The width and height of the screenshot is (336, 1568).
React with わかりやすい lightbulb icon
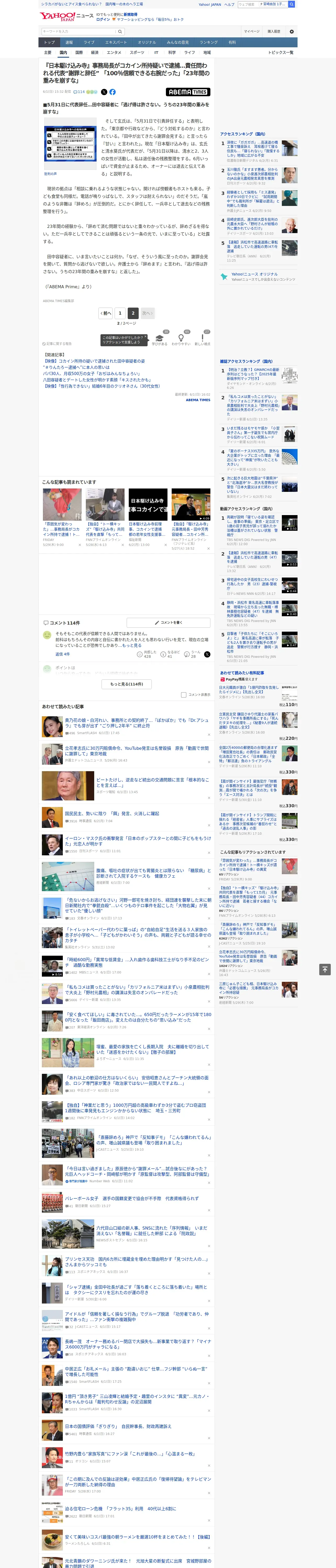point(181,338)
